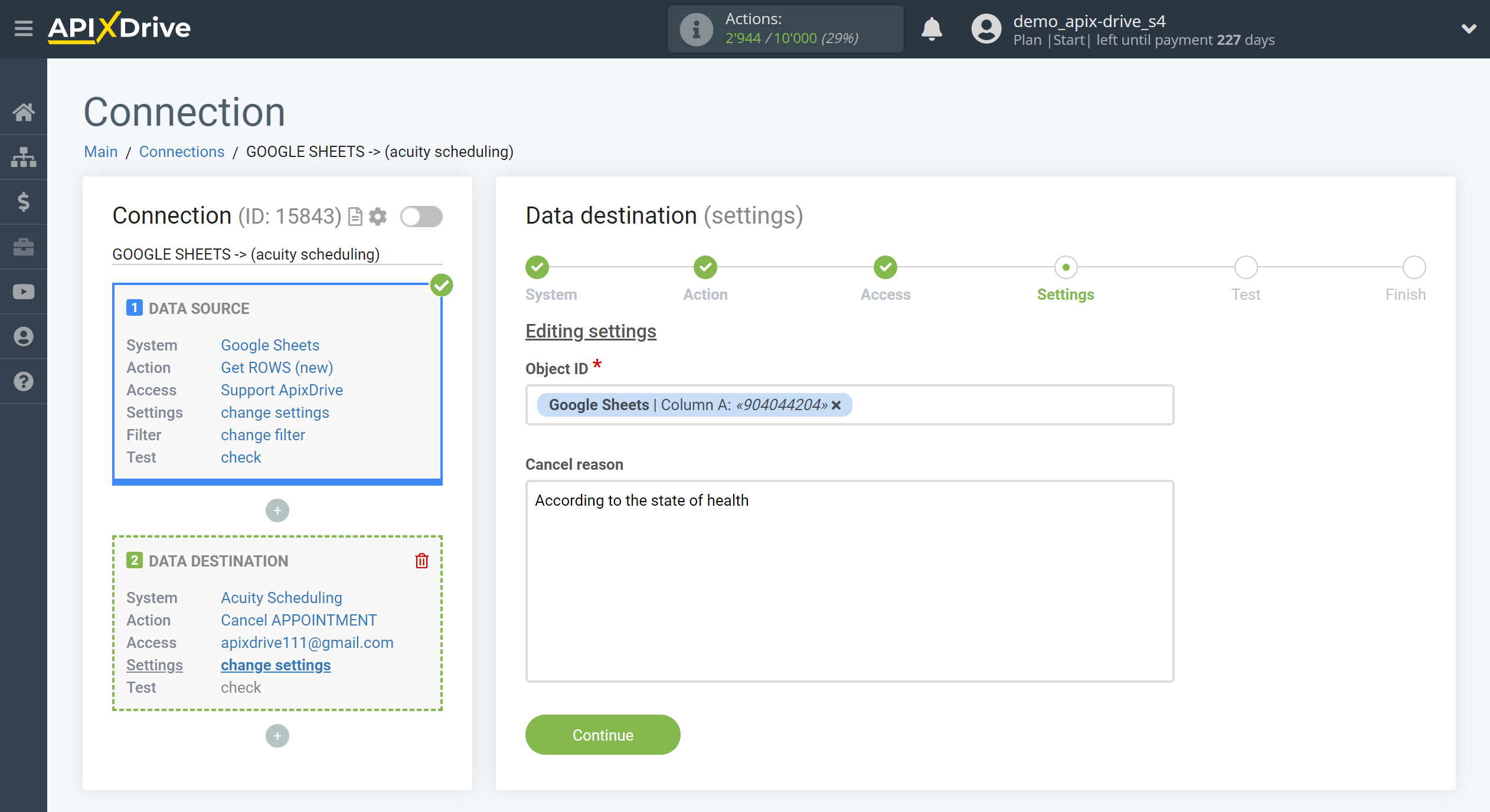Open the connections sitemap icon
Viewport: 1490px width, 812px height.
(x=24, y=157)
